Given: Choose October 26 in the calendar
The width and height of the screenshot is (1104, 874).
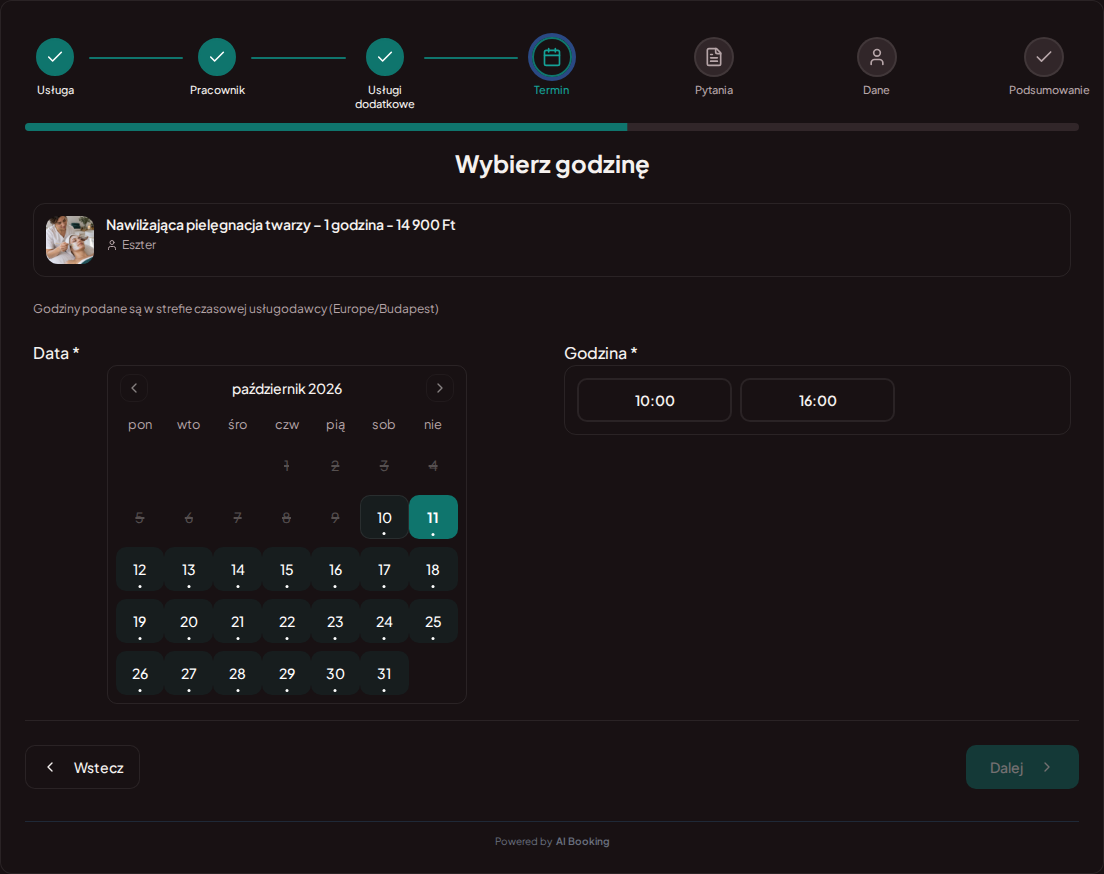Looking at the screenshot, I should (139, 674).
